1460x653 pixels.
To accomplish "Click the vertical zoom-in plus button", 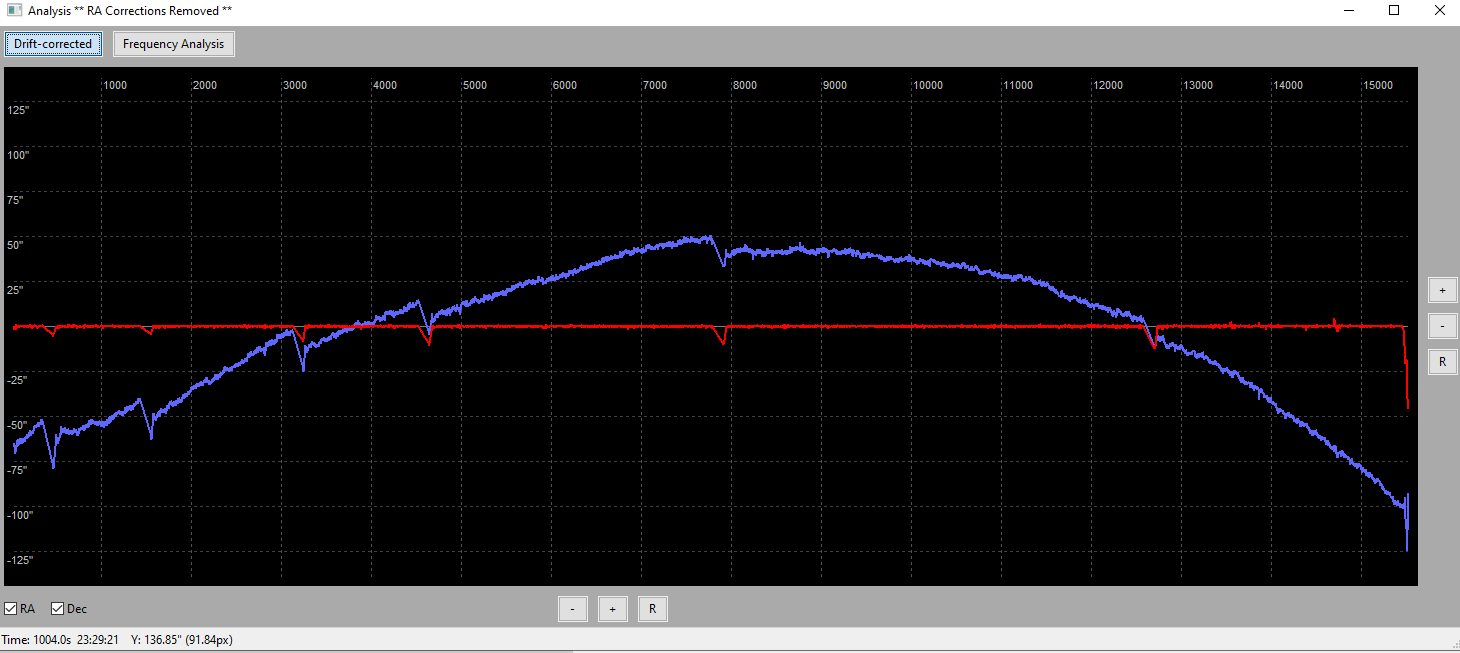I will pyautogui.click(x=1442, y=290).
